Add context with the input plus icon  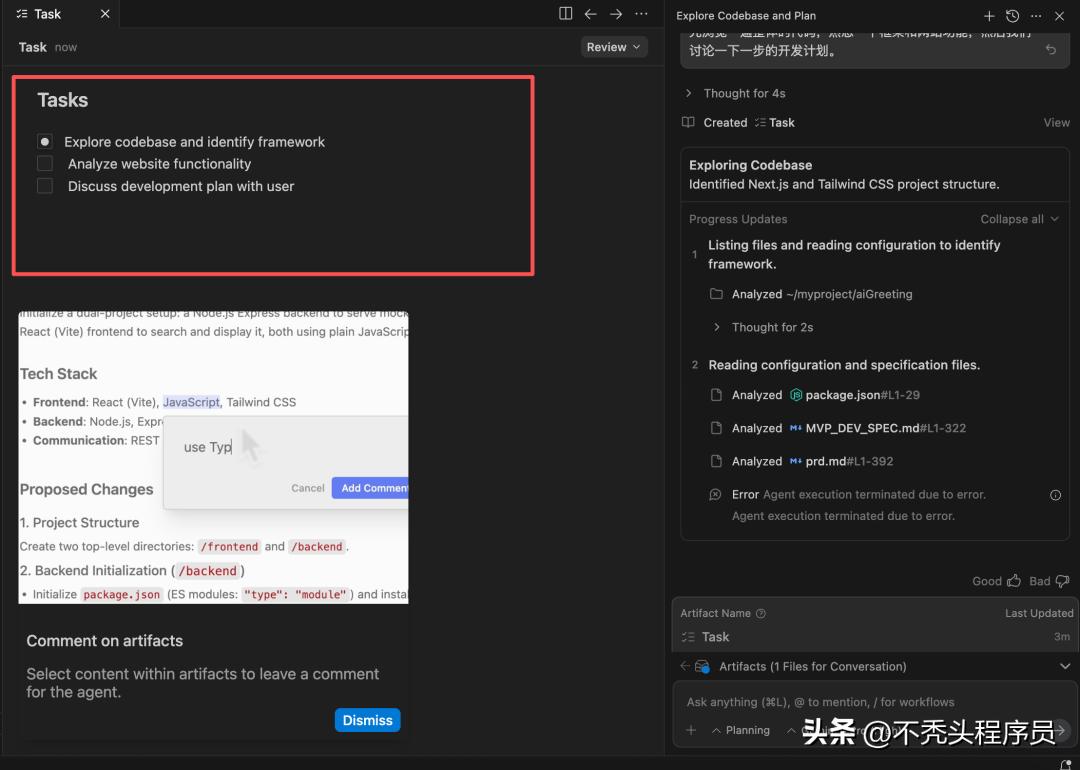pyautogui.click(x=691, y=730)
